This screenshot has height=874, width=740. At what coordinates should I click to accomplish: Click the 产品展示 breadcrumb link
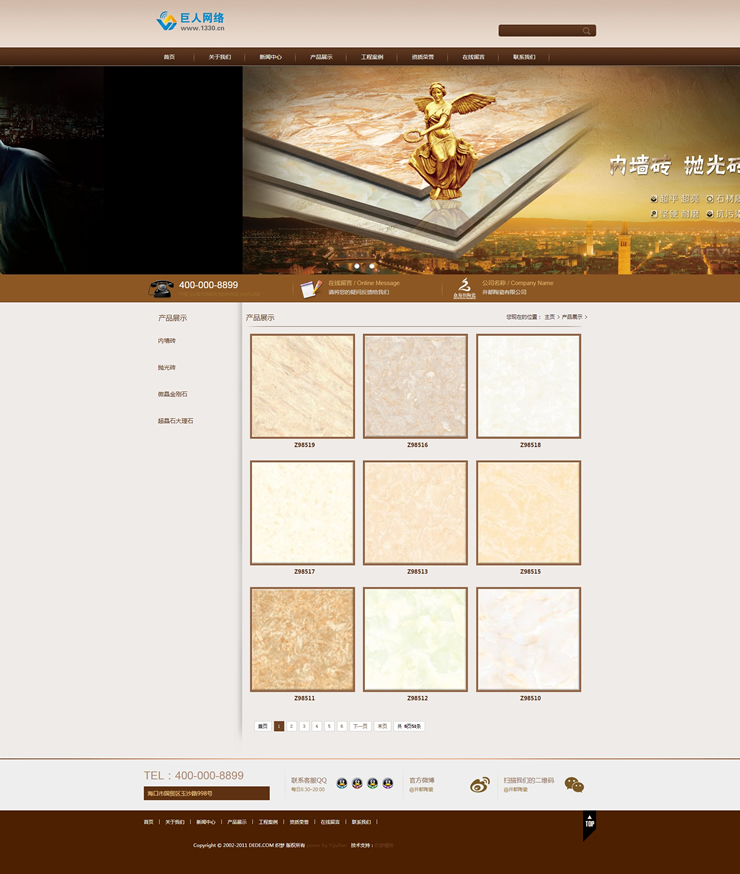572,317
